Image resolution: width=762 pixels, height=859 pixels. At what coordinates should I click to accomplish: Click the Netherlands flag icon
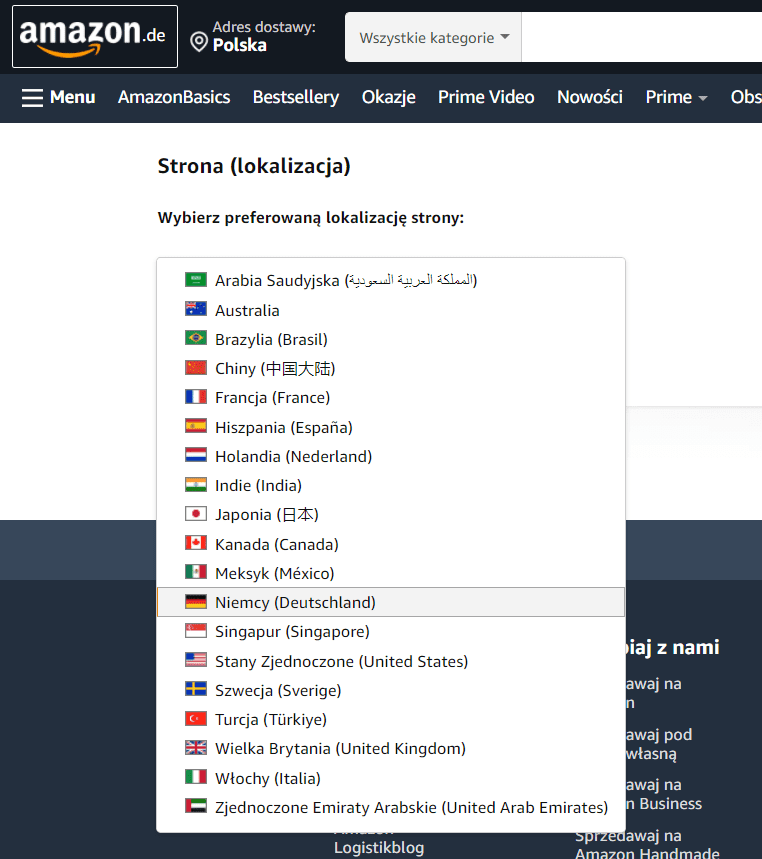tap(196, 455)
